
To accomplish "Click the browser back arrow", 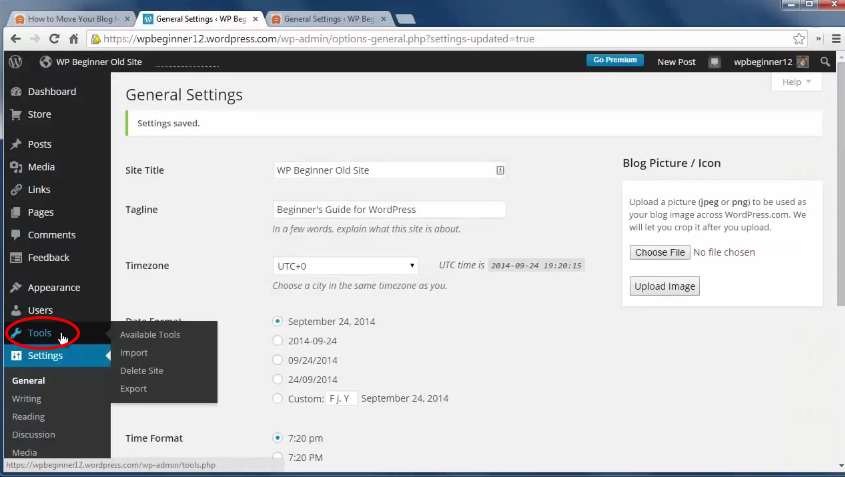I will (x=16, y=39).
